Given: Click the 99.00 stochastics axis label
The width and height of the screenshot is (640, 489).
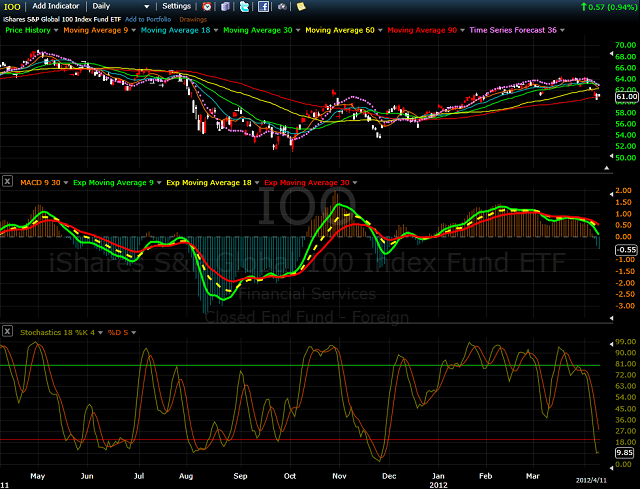Looking at the screenshot, I should (x=625, y=342).
